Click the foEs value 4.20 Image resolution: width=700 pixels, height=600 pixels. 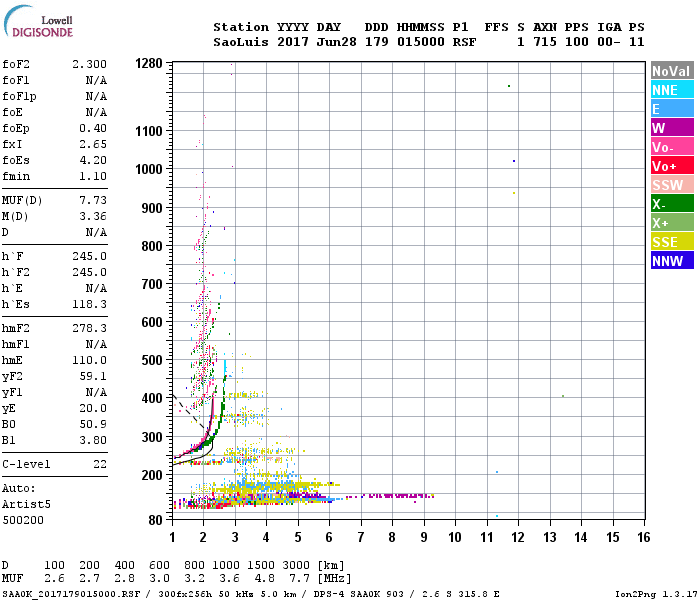[93, 160]
